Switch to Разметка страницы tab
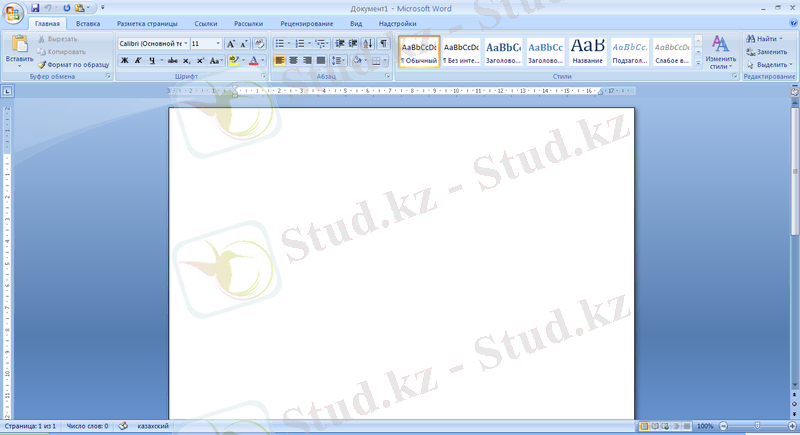Image resolution: width=800 pixels, height=435 pixels. click(147, 23)
